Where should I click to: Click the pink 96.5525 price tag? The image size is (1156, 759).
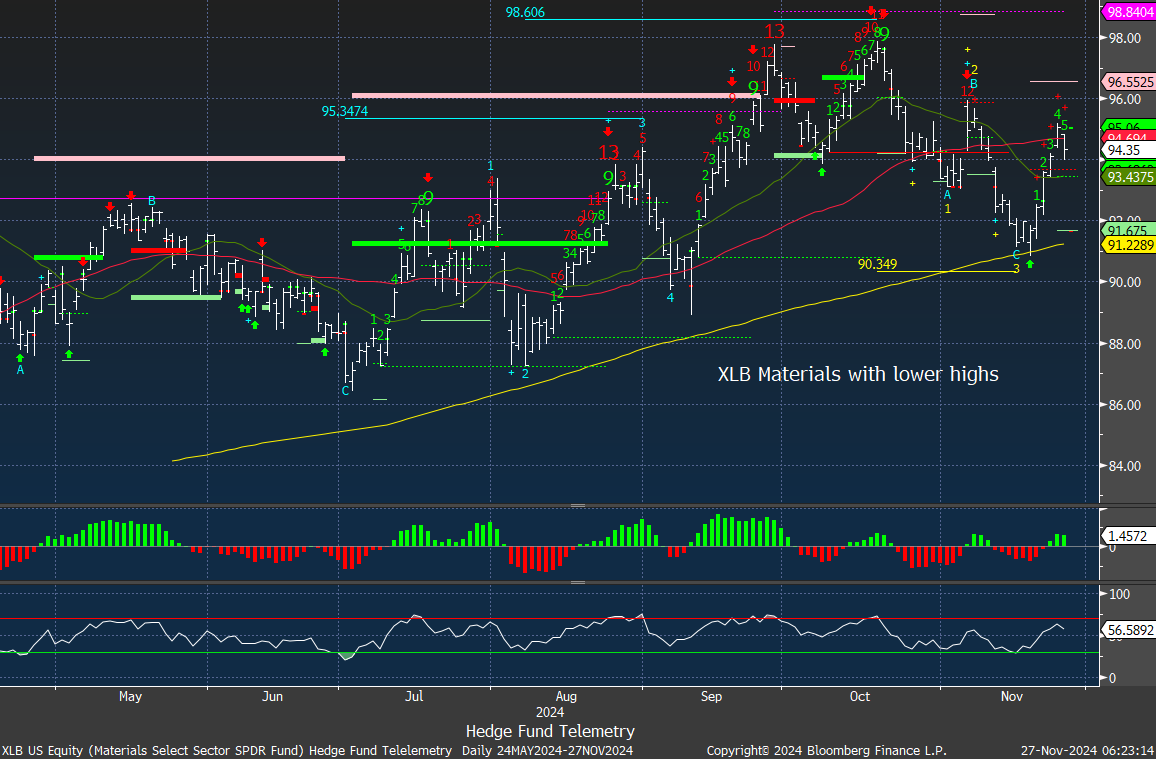1128,81
